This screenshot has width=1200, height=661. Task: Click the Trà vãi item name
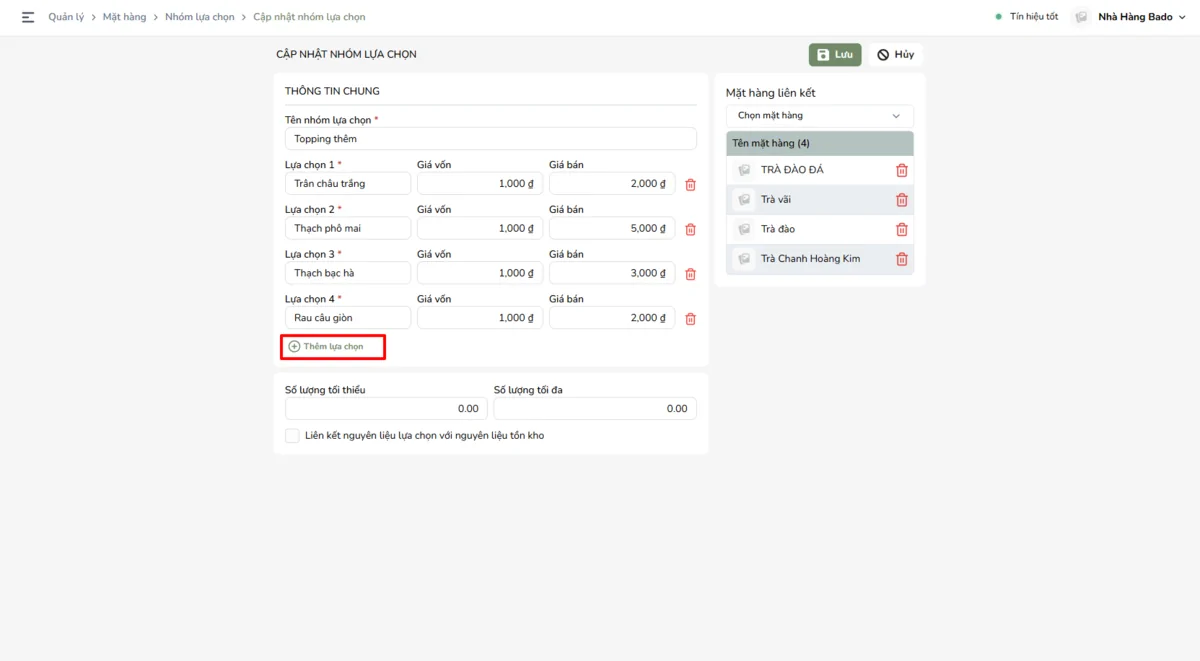click(x=776, y=200)
